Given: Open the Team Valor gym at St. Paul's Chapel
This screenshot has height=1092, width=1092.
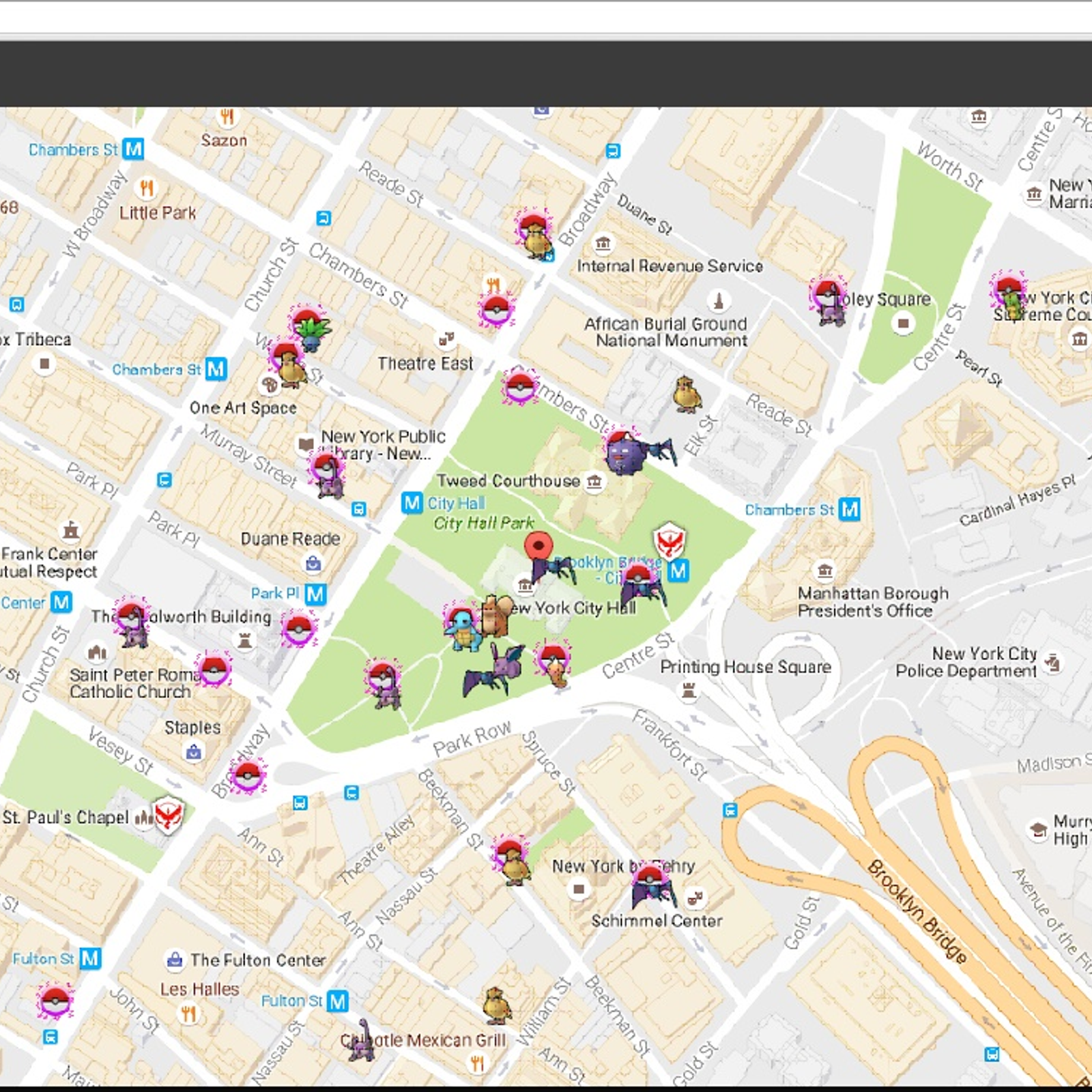Looking at the screenshot, I should pyautogui.click(x=169, y=816).
